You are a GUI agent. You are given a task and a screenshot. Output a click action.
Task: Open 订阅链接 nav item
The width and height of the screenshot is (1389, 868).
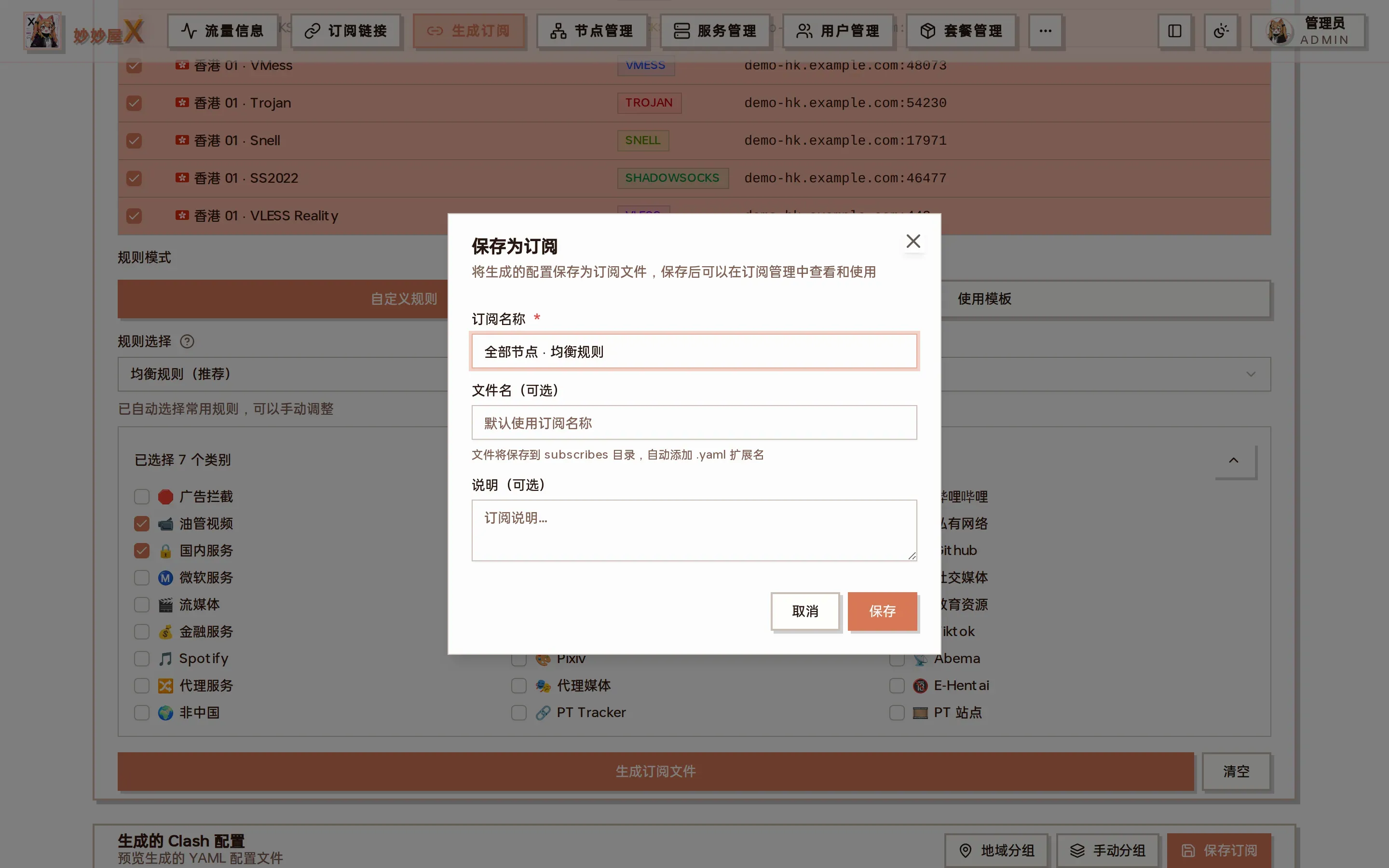[x=345, y=31]
